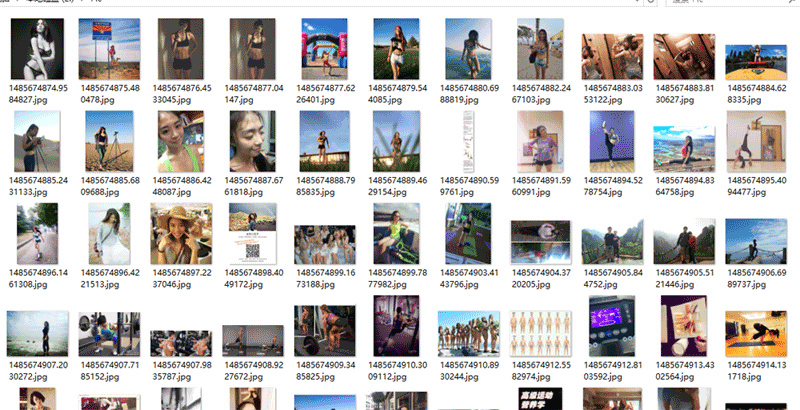The image size is (800, 410).
Task: Click file name 1485674910.3009112.jpg
Action: pos(397,371)
